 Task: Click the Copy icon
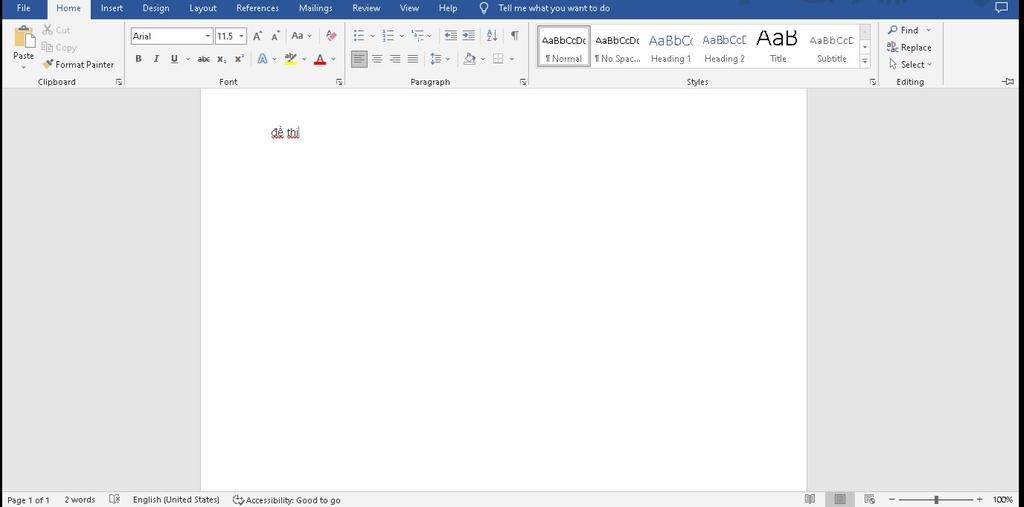[47, 47]
